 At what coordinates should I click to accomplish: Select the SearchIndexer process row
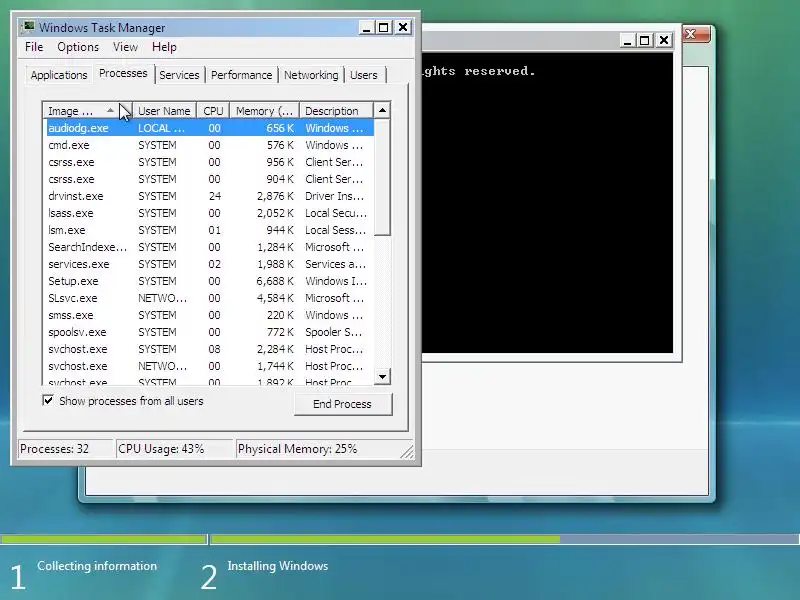click(x=209, y=247)
